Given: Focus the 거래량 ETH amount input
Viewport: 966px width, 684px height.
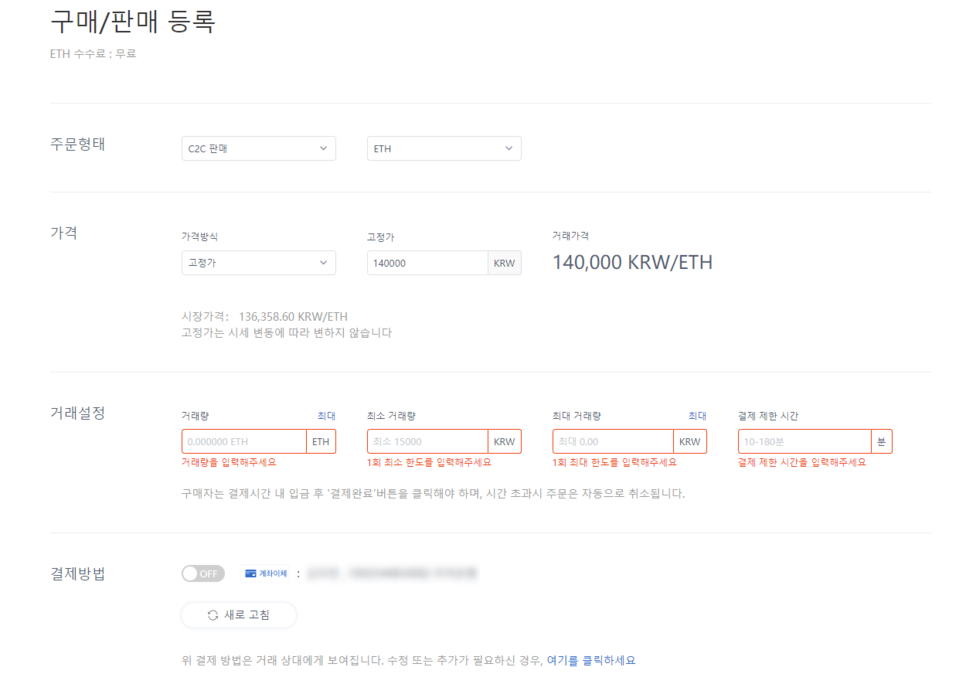Looking at the screenshot, I should click(244, 441).
